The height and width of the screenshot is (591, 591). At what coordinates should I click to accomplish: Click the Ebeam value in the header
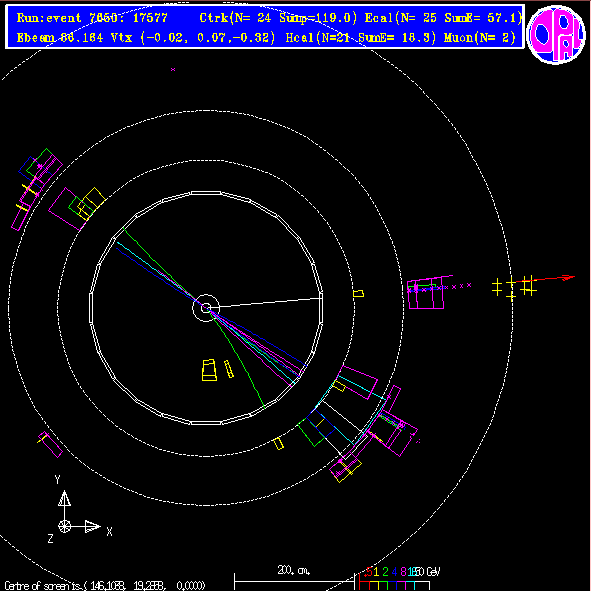(x=60, y=38)
